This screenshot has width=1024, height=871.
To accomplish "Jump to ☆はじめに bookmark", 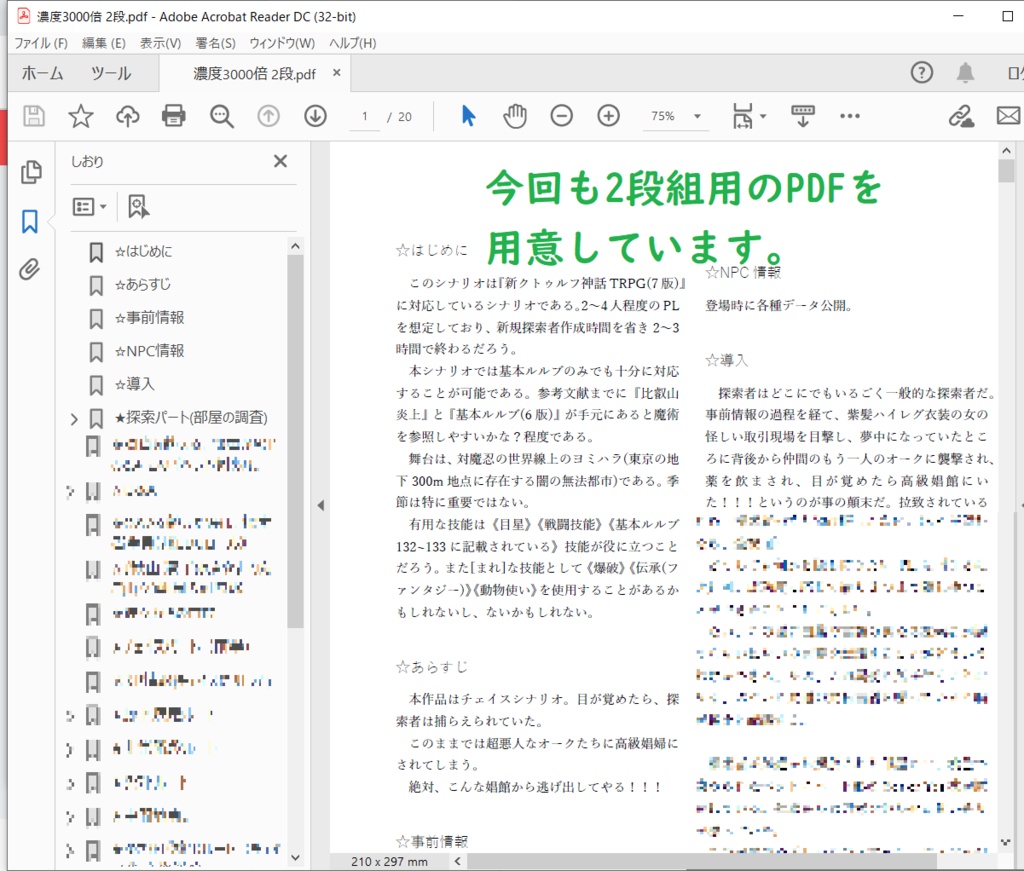I will coord(144,251).
